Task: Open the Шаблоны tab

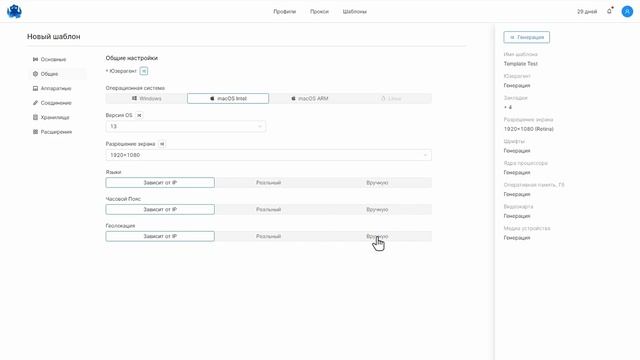Action: (355, 11)
